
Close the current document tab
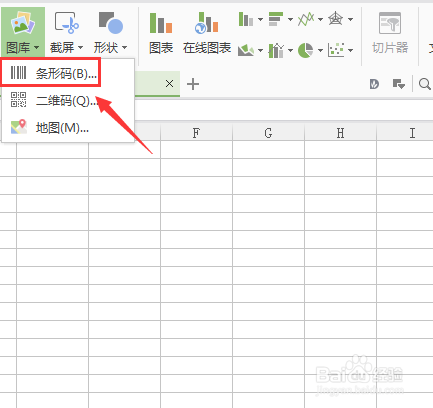tap(169, 84)
